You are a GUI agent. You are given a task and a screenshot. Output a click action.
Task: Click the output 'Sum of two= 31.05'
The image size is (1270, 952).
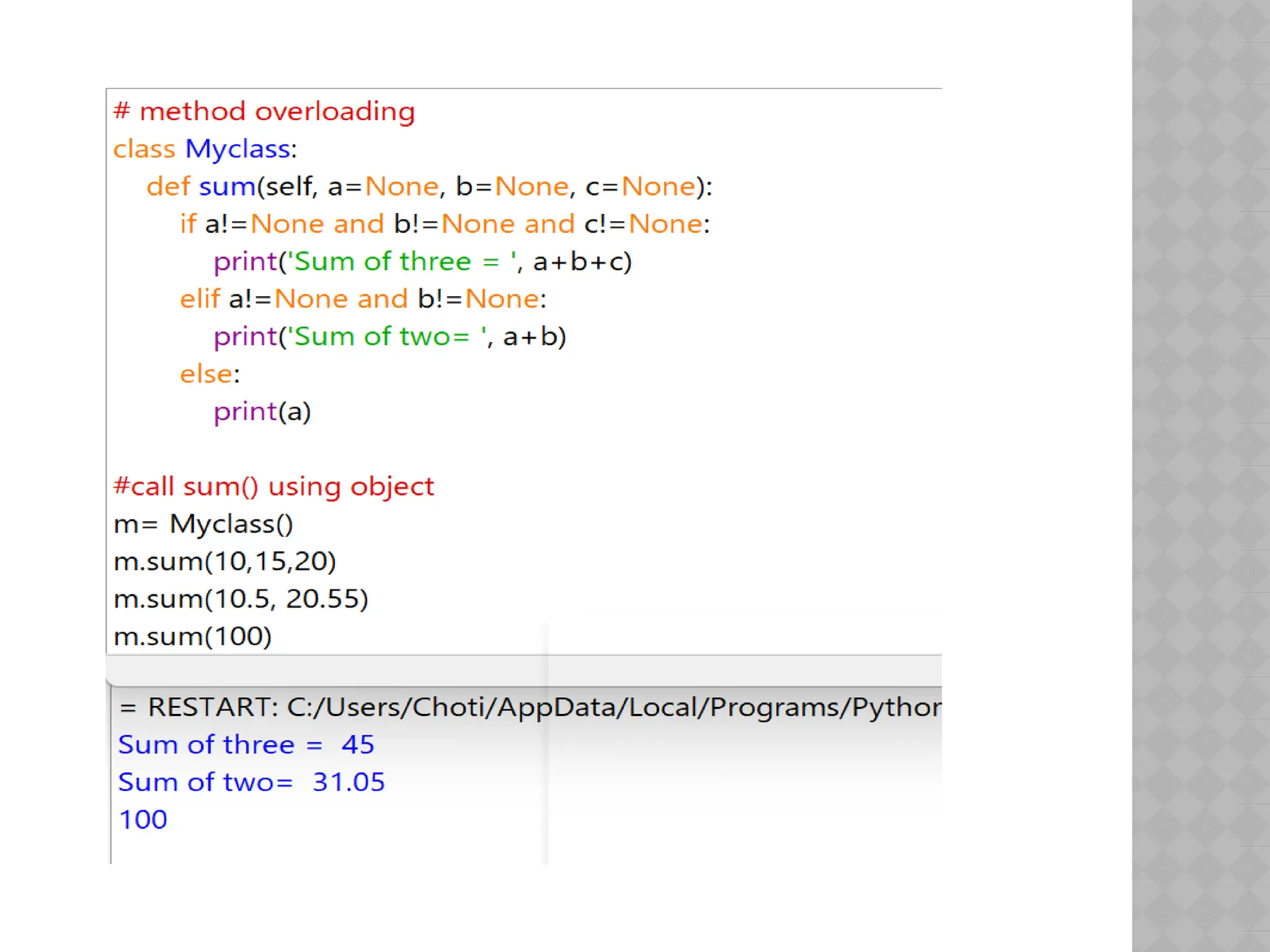251,782
